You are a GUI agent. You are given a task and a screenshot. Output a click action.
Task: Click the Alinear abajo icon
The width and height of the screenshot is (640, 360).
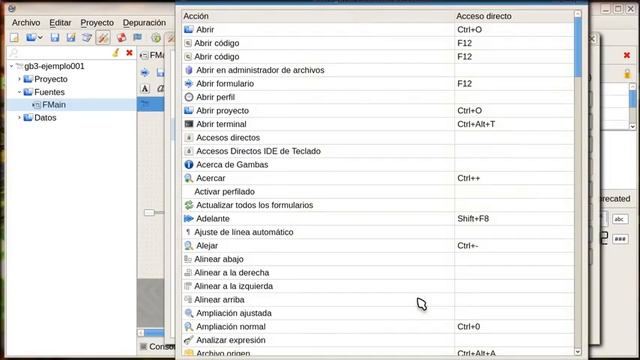point(188,259)
